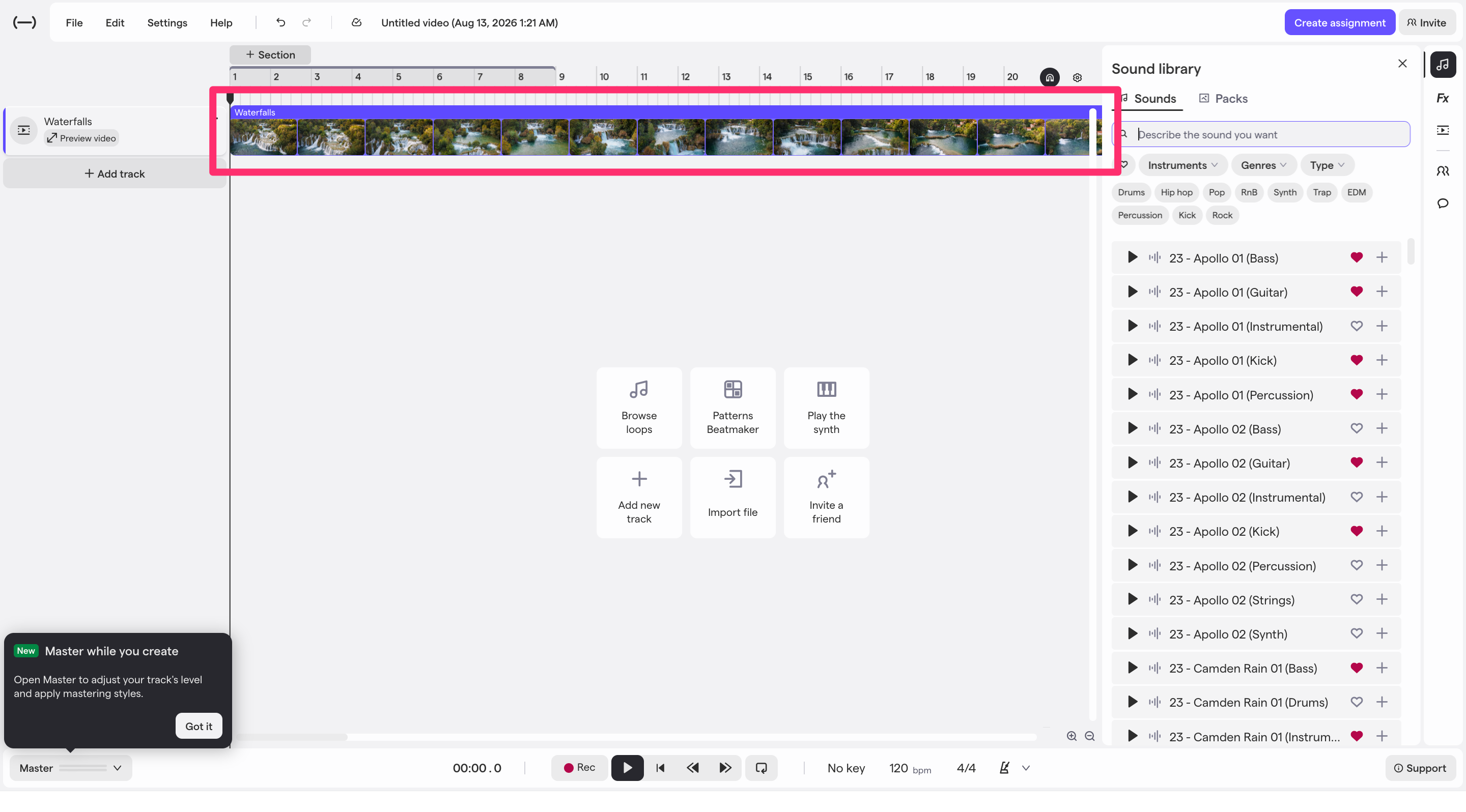1466x812 pixels.
Task: Click the cloud save status icon
Action: tap(357, 22)
